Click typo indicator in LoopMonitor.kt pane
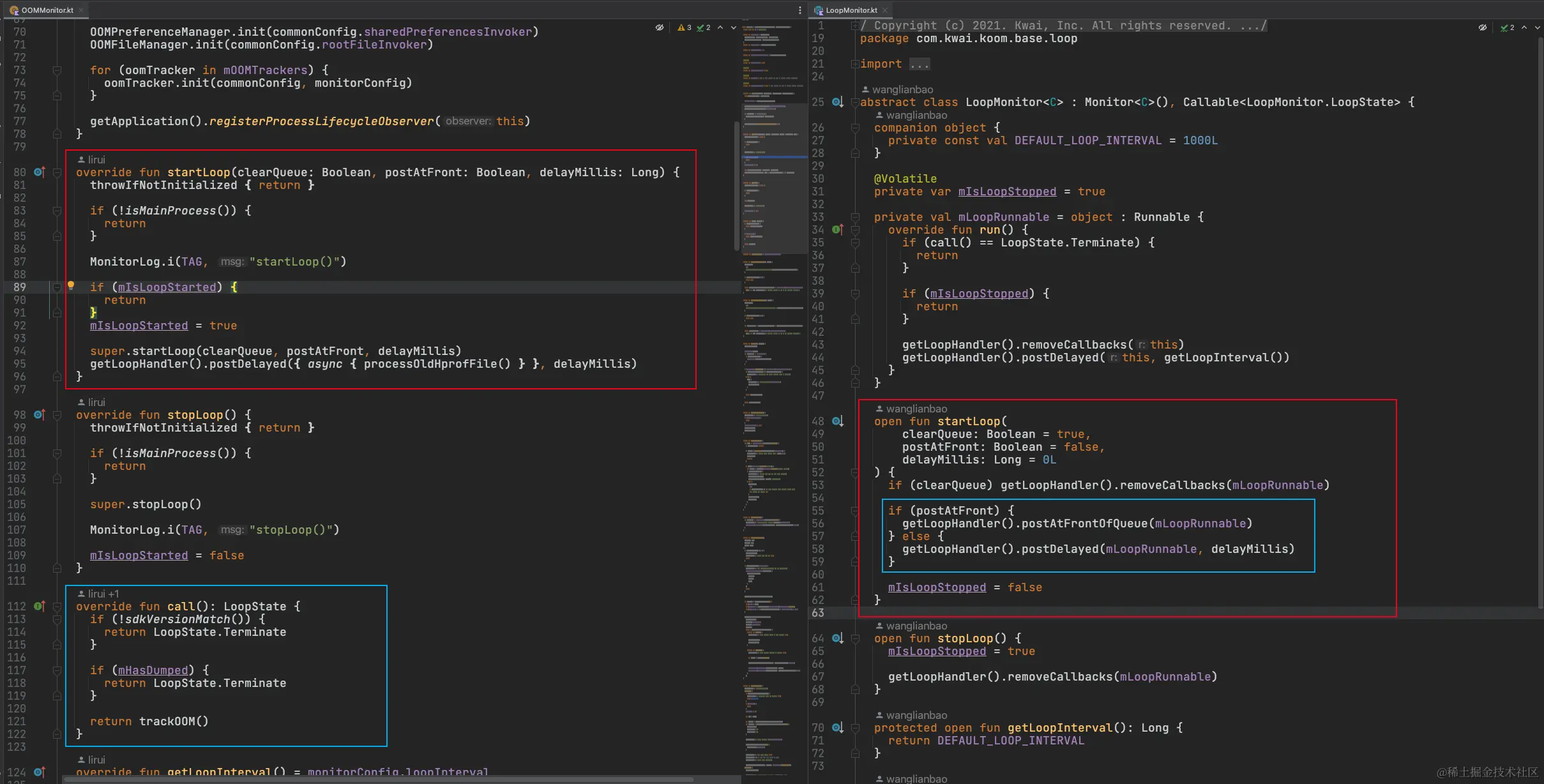 click(x=1508, y=27)
